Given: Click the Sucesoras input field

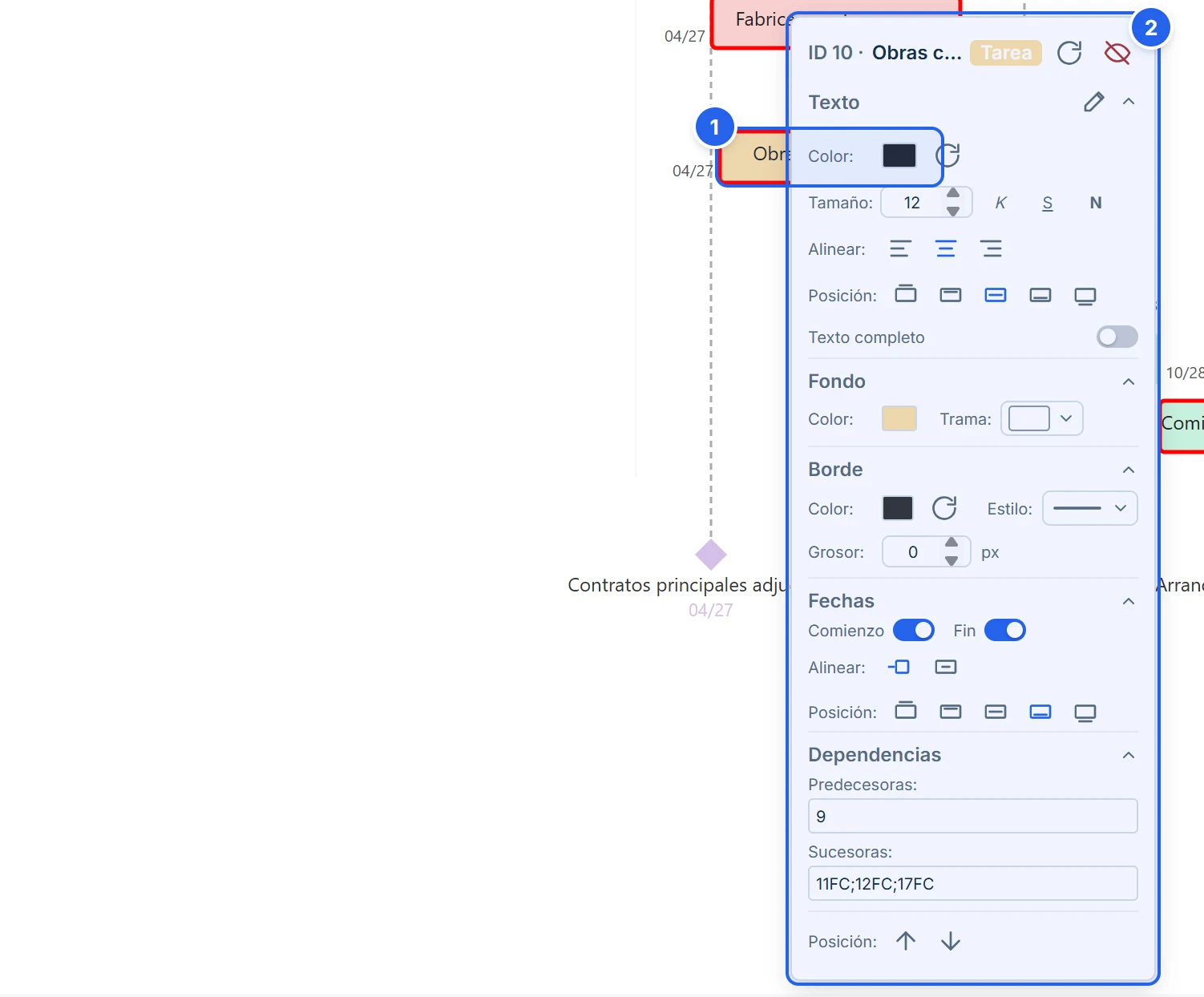Looking at the screenshot, I should pyautogui.click(x=973, y=883).
